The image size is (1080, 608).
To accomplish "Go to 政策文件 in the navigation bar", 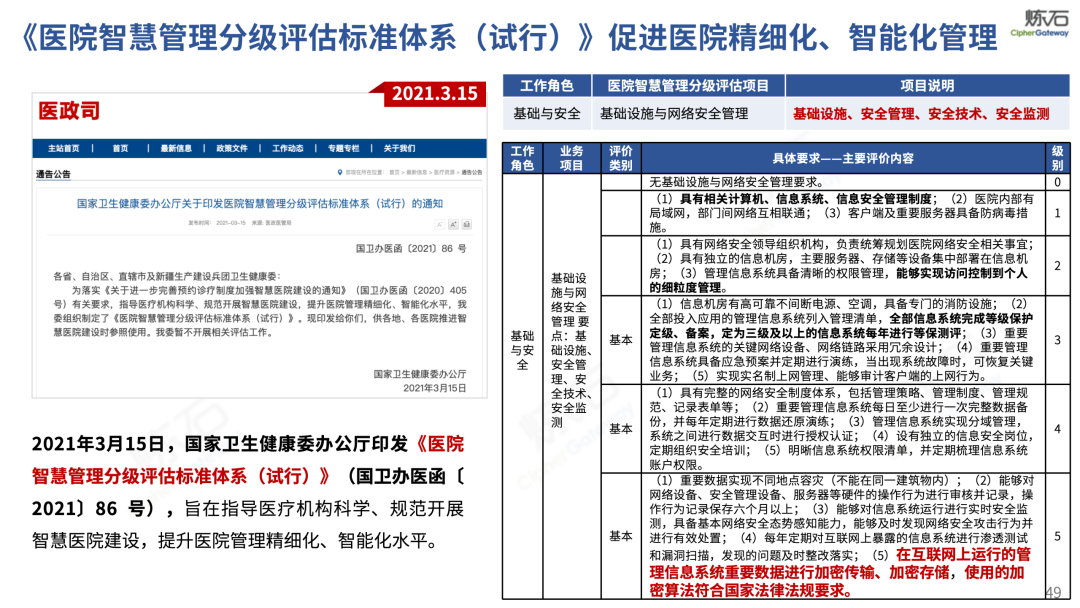I will tap(232, 149).
